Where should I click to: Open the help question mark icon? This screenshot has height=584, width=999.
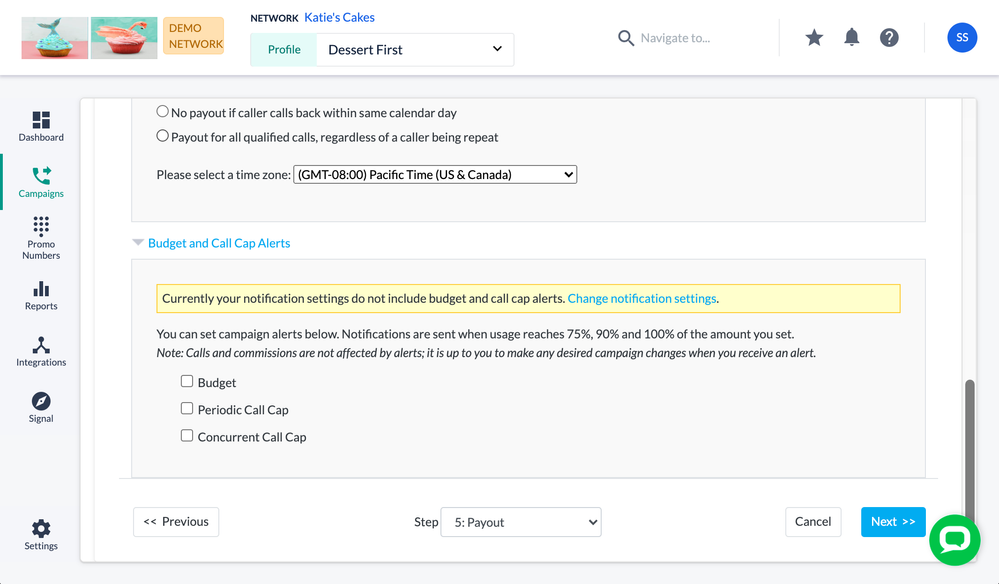tap(889, 38)
